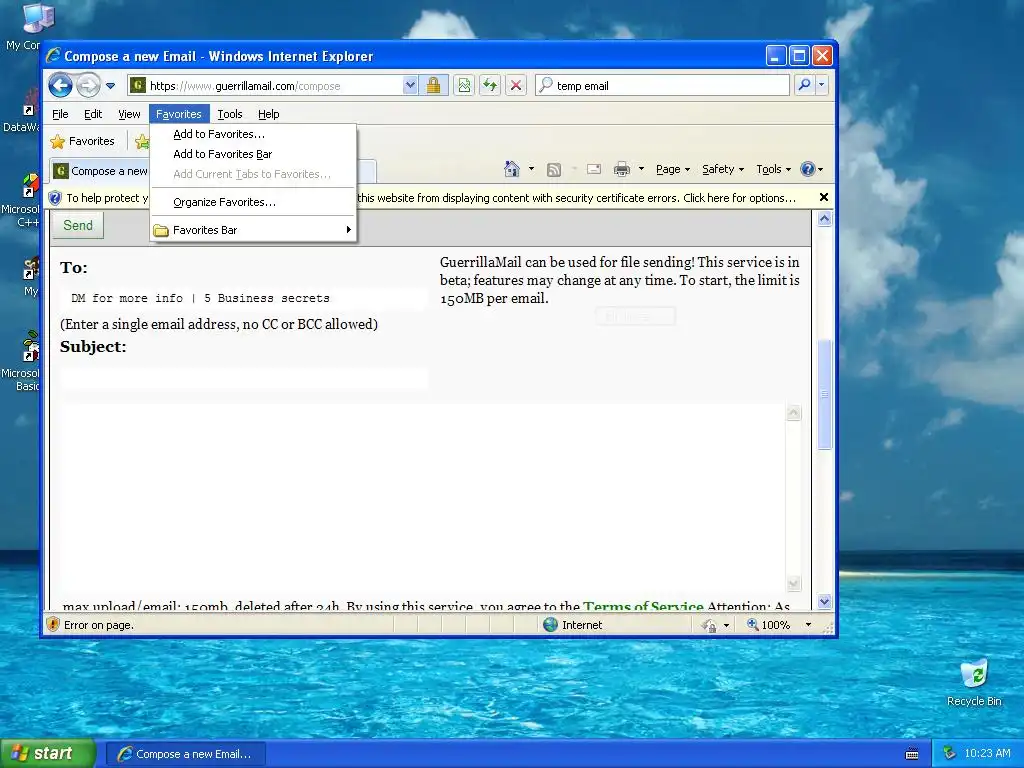Click the search box containing 'temp email'
Image resolution: width=1024 pixels, height=768 pixels.
pos(662,86)
